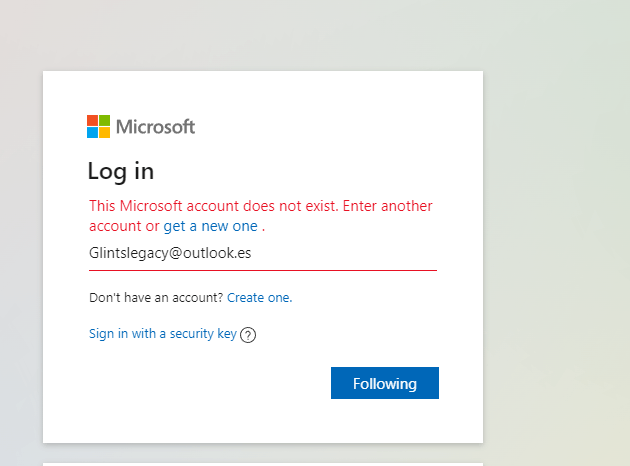Click the yellow square in the Microsoft logo
The height and width of the screenshot is (466, 630).
pyautogui.click(x=104, y=132)
